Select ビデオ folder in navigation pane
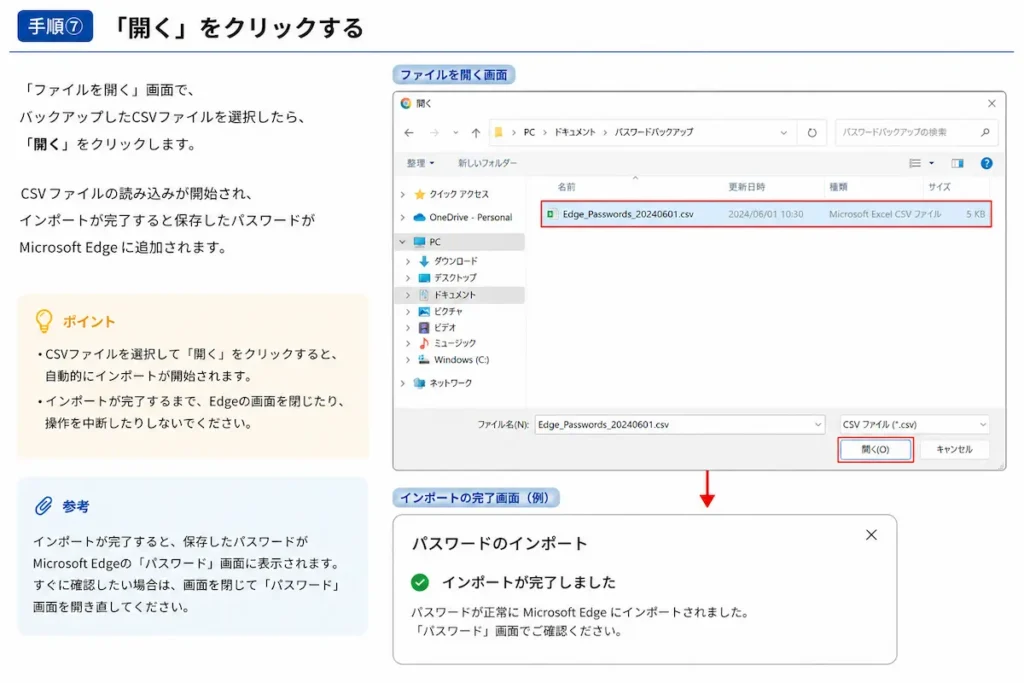Image resolution: width=1024 pixels, height=683 pixels. (x=445, y=328)
